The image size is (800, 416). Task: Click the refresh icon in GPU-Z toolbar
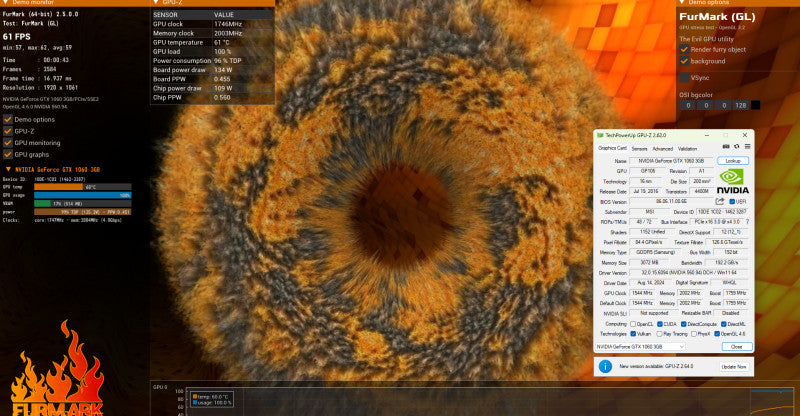pyautogui.click(x=737, y=146)
